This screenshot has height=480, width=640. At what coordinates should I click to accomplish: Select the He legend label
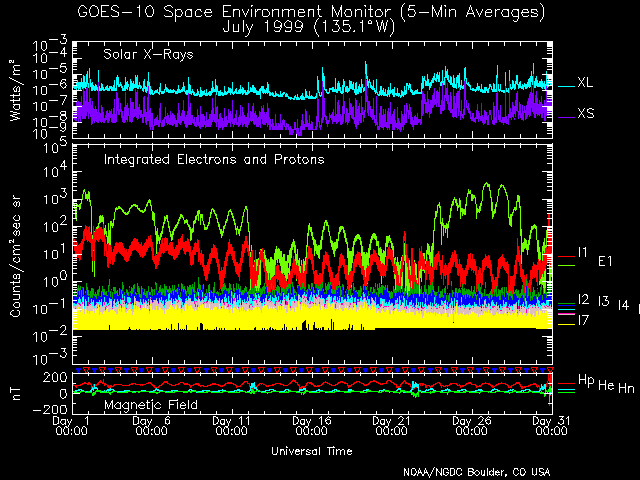(x=606, y=384)
